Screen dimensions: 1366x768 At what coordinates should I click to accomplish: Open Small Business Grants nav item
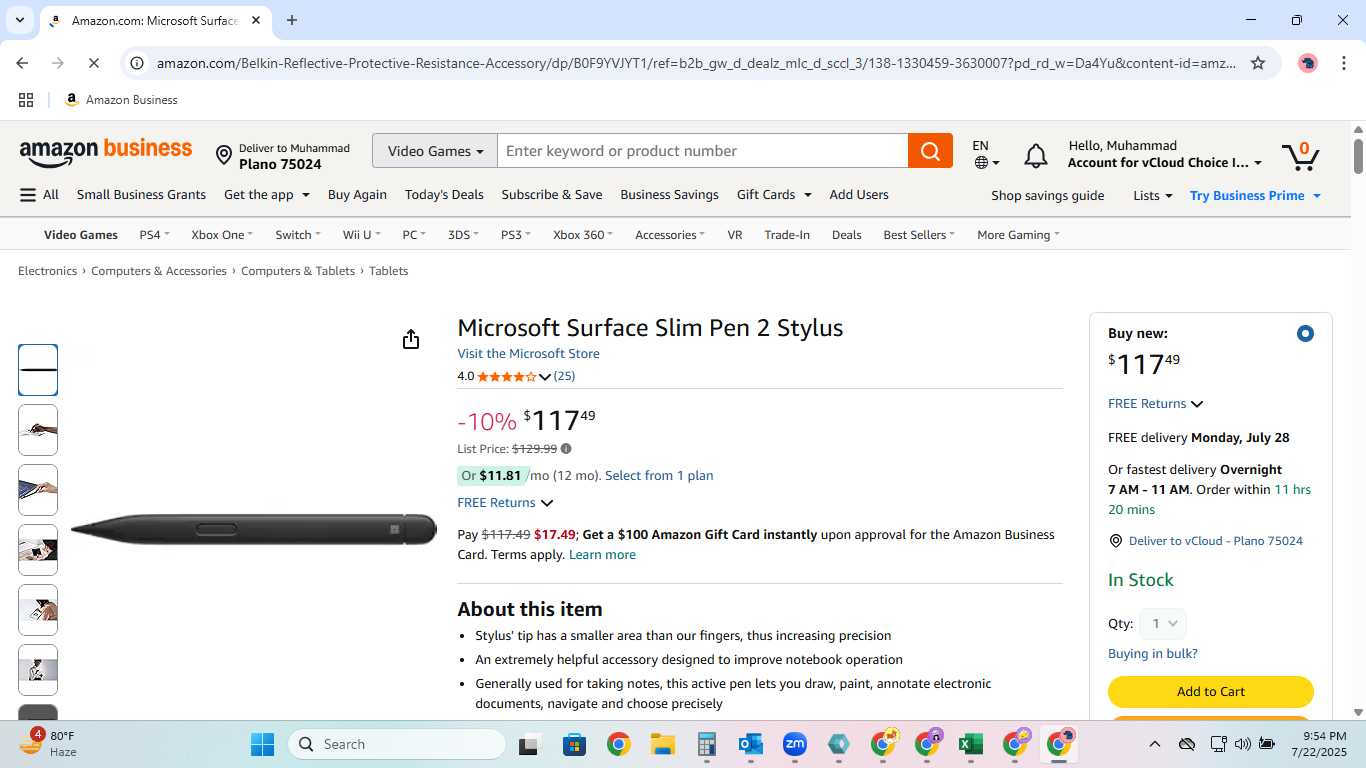point(141,195)
